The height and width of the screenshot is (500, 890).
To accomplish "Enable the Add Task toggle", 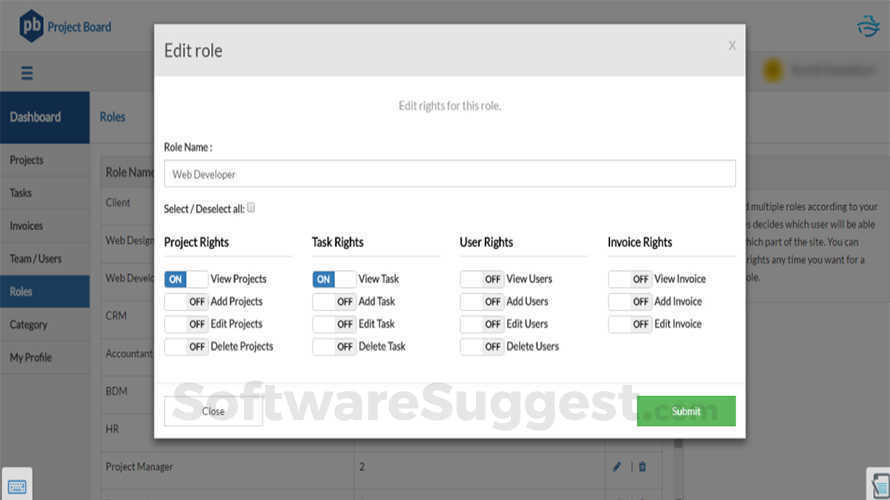I will [x=334, y=301].
